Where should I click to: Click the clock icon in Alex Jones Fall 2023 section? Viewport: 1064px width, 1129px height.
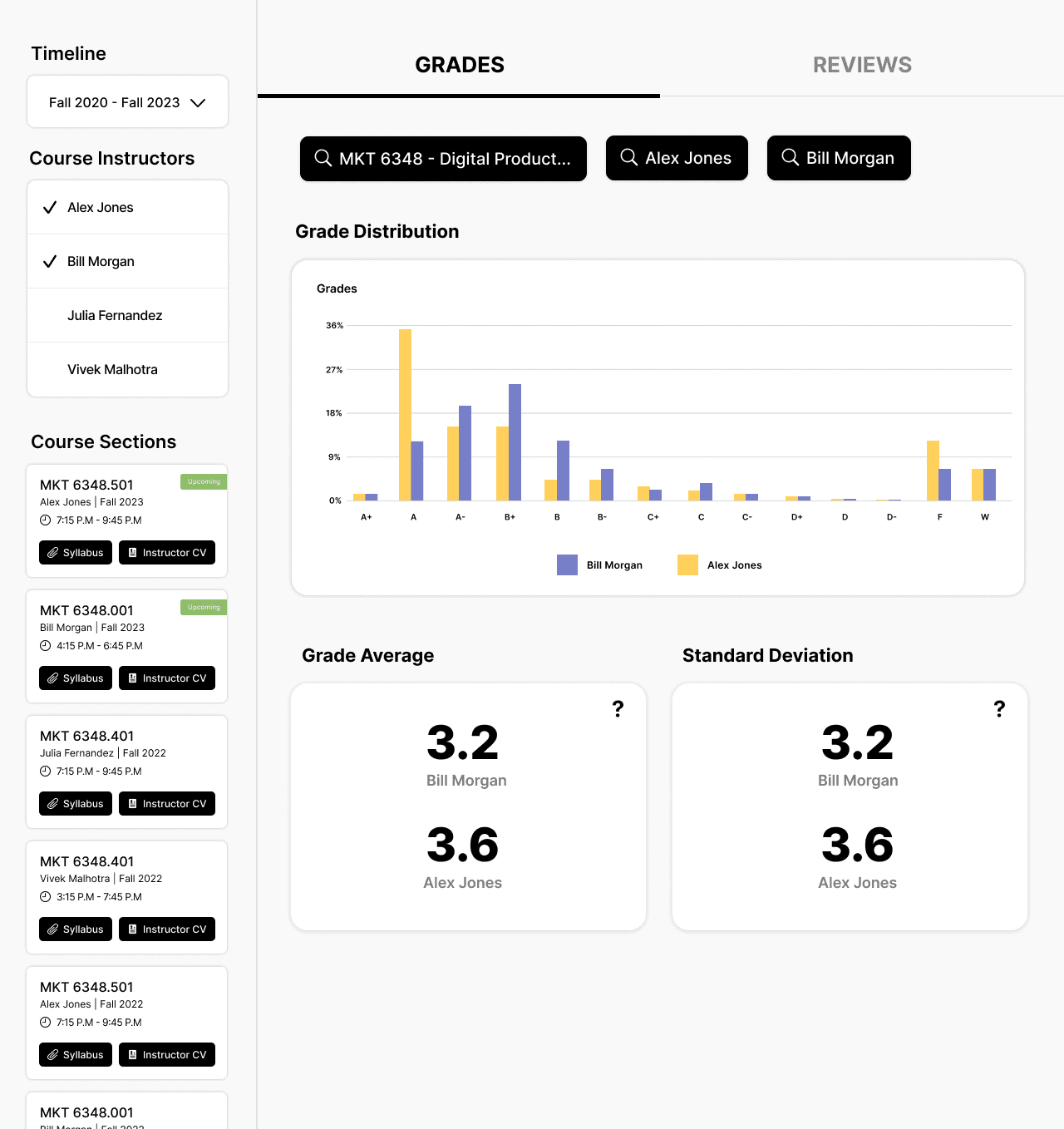click(x=46, y=520)
